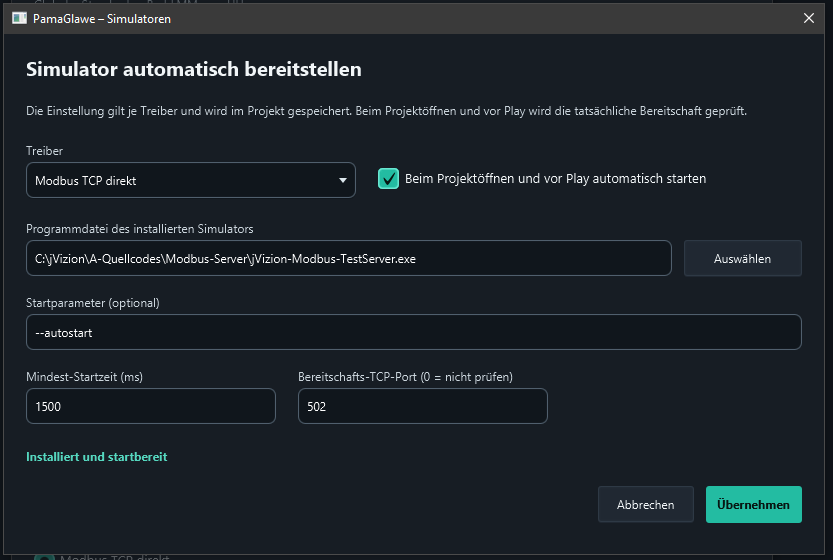Click the 'Mindest-Startzeit (ms)' label
Viewport: 833px width, 560px height.
[x=84, y=377]
